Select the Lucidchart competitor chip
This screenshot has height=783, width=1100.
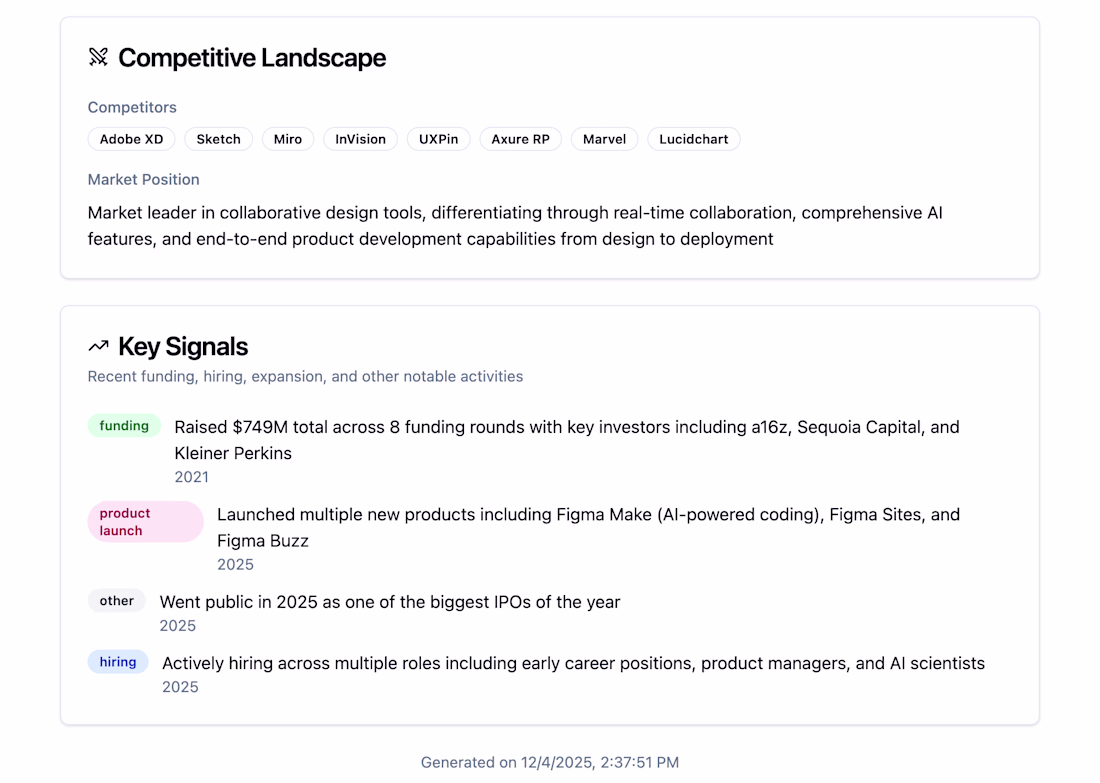(693, 139)
